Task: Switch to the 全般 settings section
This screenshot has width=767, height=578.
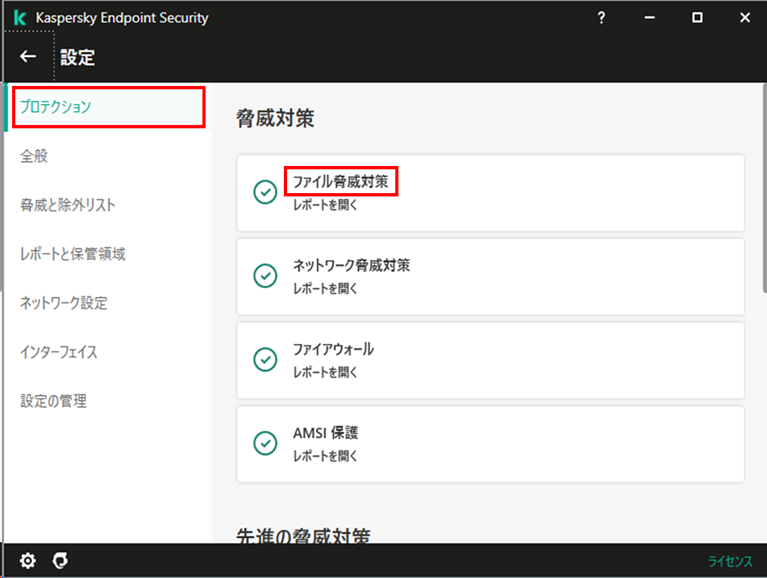Action: click(x=34, y=156)
